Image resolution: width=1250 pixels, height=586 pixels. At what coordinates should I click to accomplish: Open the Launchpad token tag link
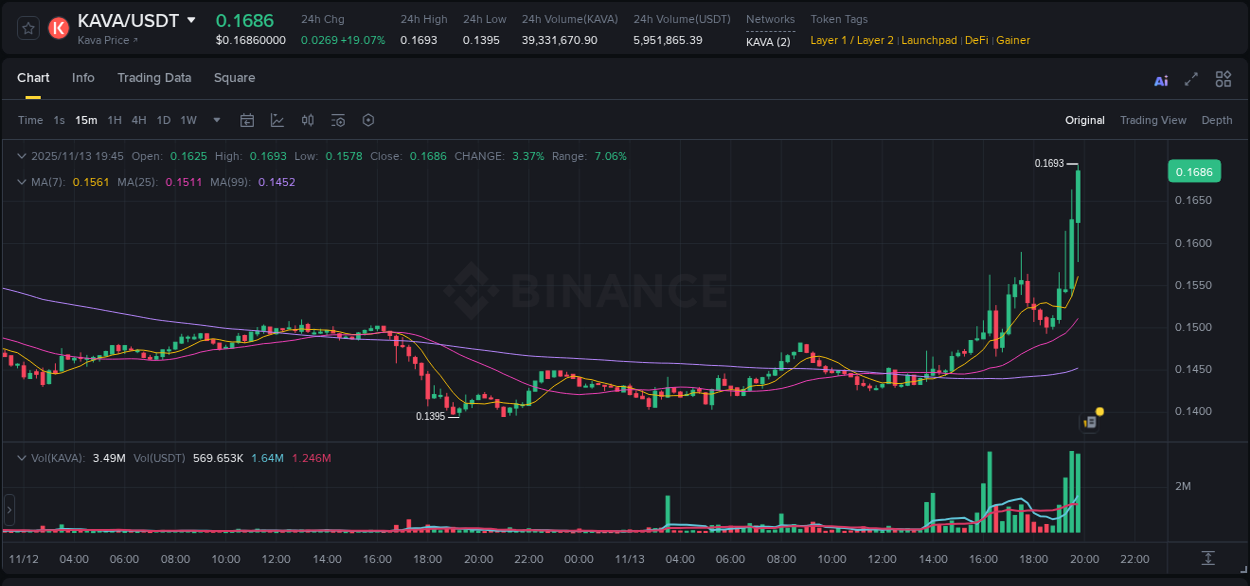[x=928, y=41]
